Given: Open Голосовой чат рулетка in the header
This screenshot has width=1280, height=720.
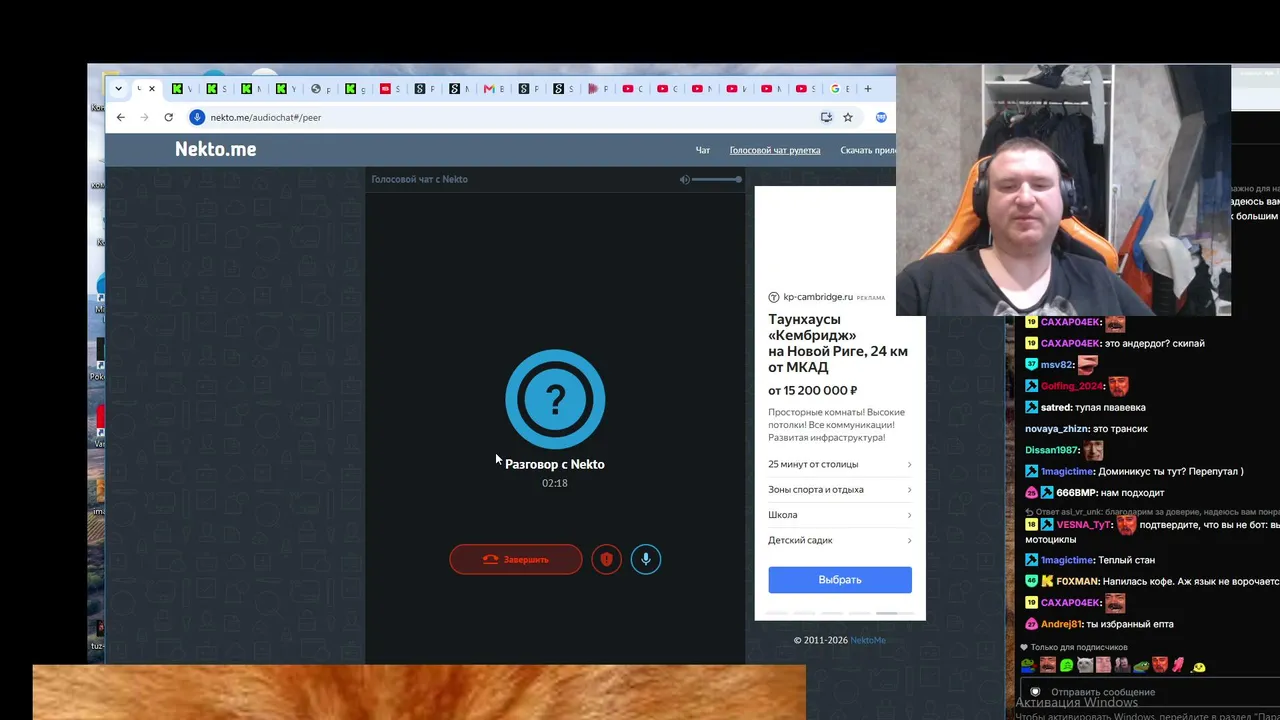Looking at the screenshot, I should click(775, 150).
